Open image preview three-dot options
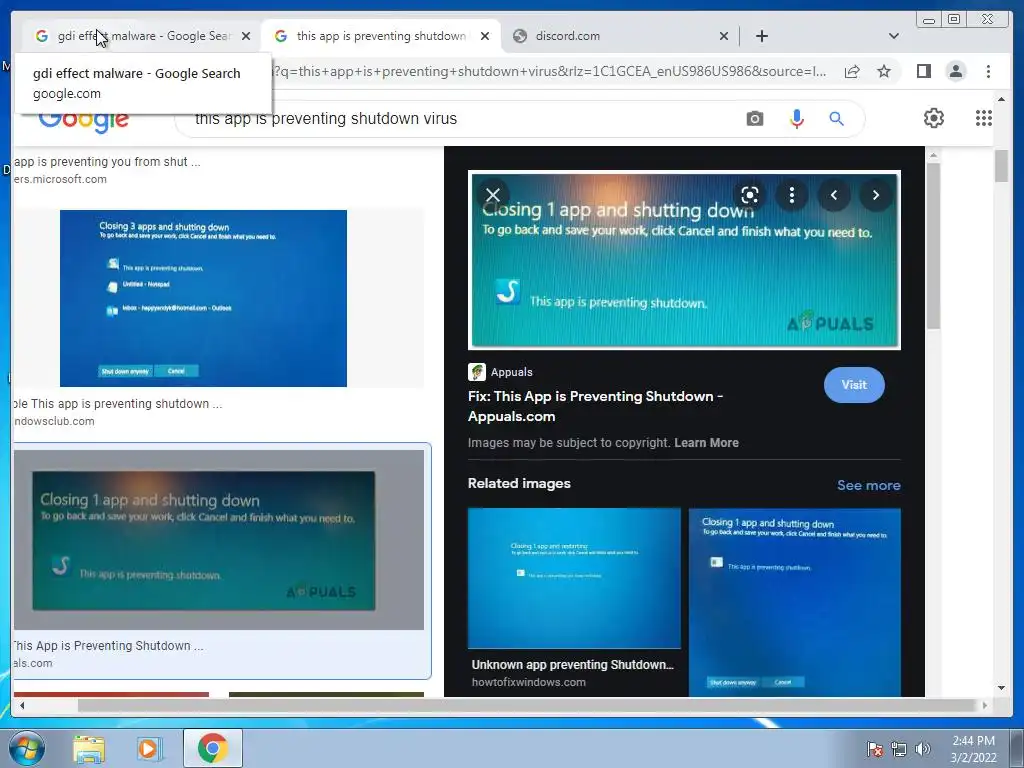Viewport: 1024px width, 768px height. 792,195
